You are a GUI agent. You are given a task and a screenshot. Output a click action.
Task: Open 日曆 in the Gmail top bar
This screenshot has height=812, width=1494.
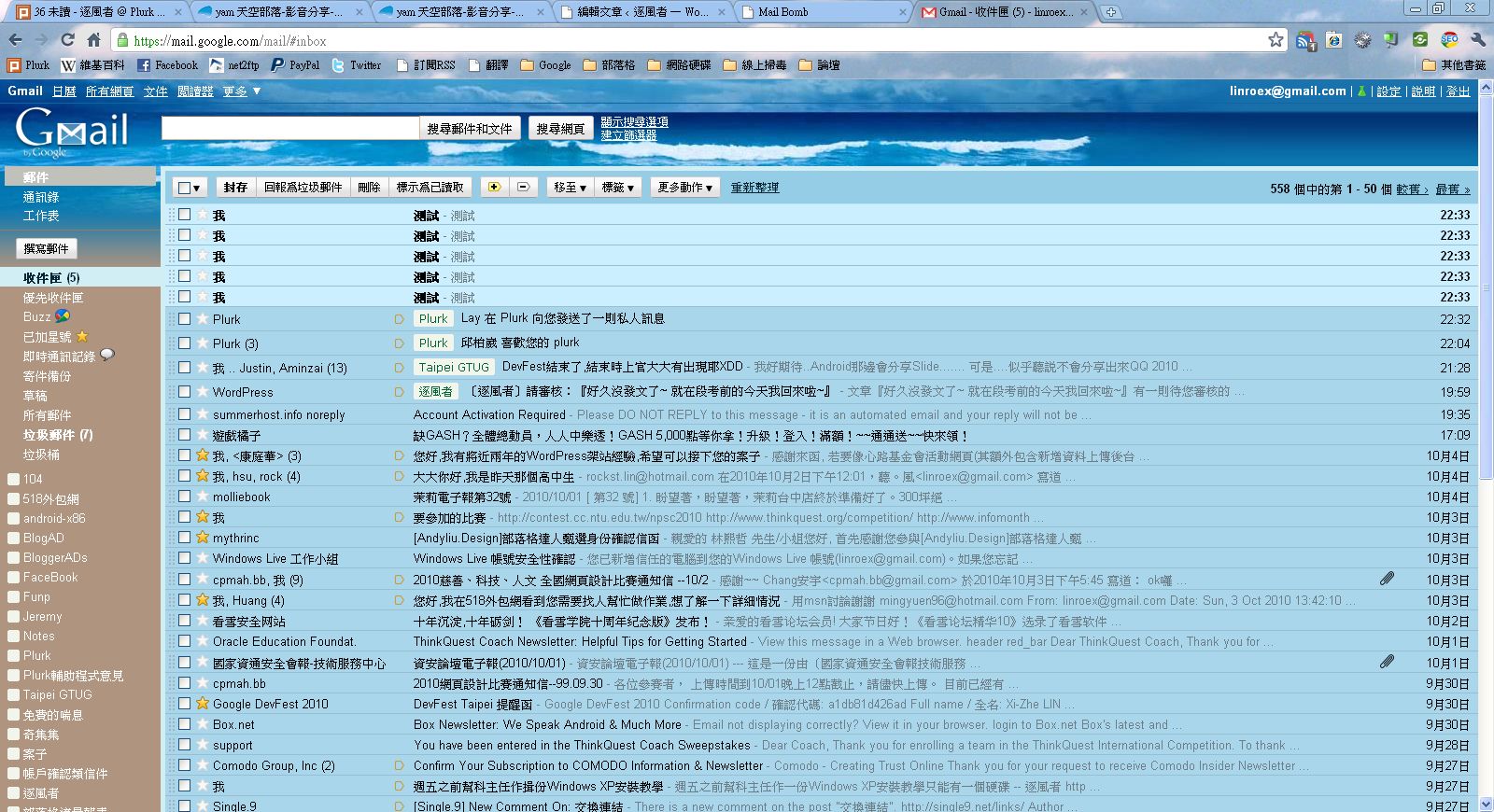tap(64, 91)
